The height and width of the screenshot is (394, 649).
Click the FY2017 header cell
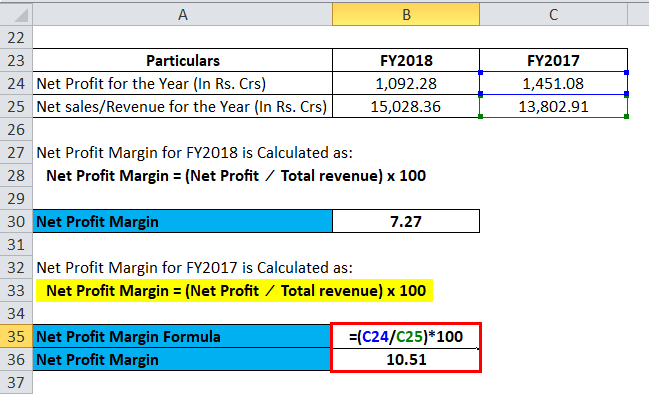[x=553, y=60]
